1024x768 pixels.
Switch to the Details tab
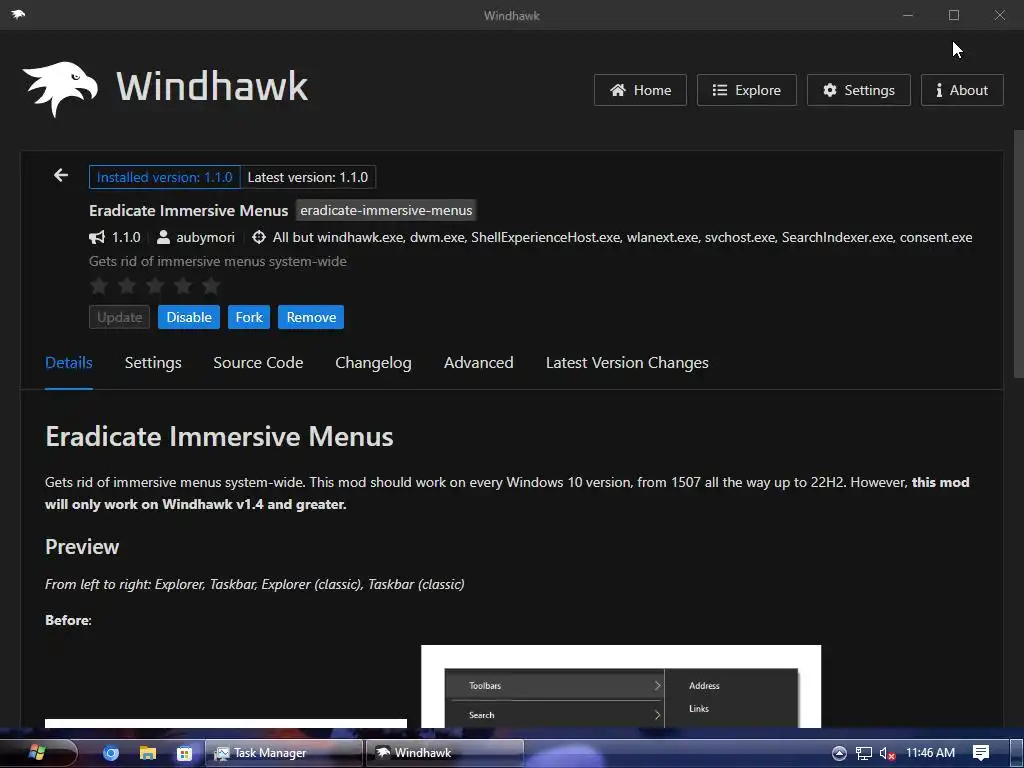click(x=69, y=363)
